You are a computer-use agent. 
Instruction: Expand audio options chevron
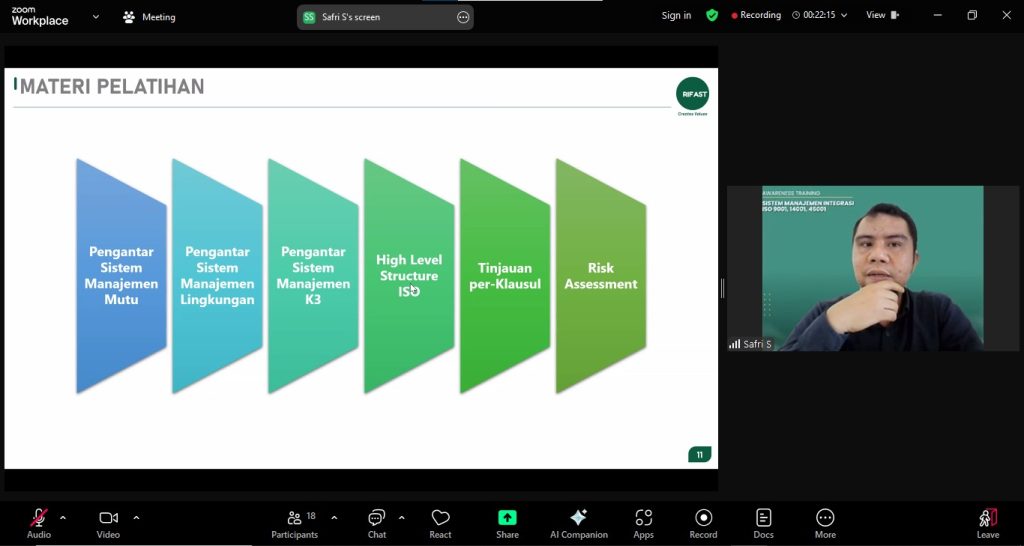pyautogui.click(x=63, y=518)
